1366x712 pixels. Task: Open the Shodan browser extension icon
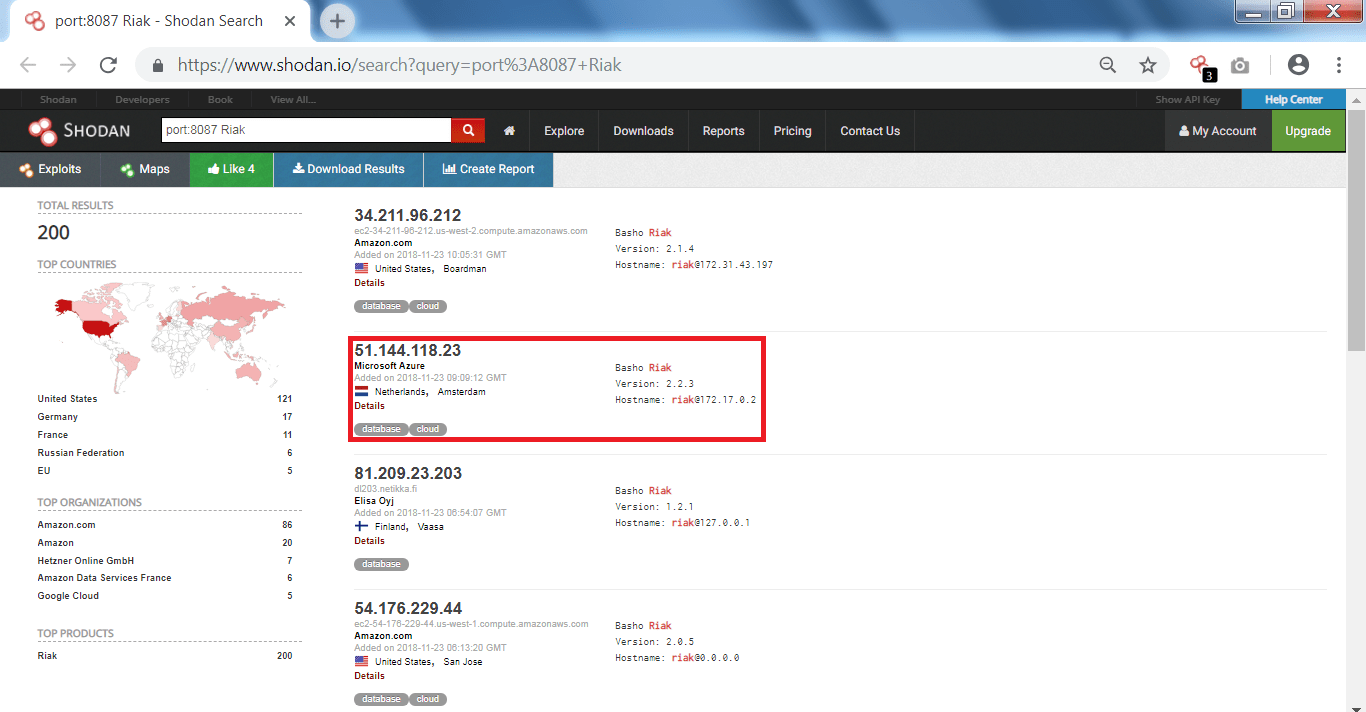coord(1201,66)
